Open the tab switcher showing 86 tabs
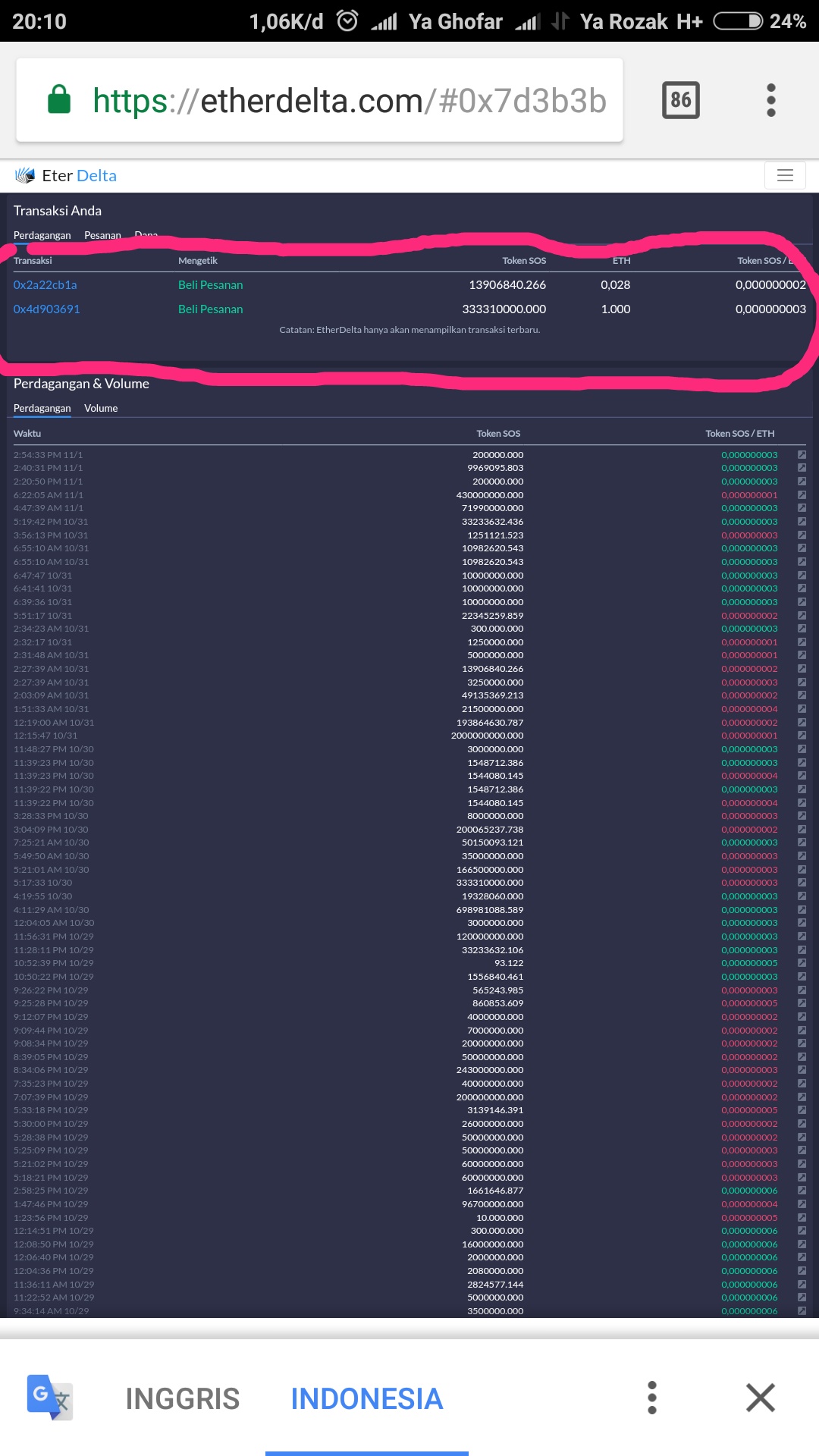 681,100
